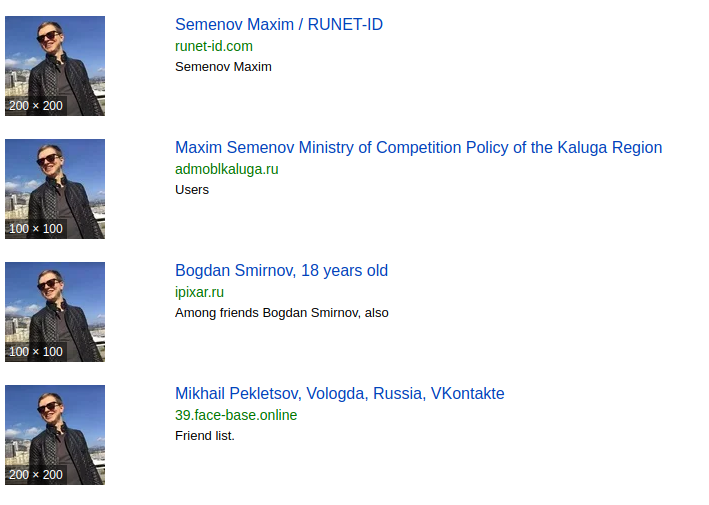Open the Bogdan Smirnov, 18 years old result
This screenshot has height=505, width=709.
point(281,270)
